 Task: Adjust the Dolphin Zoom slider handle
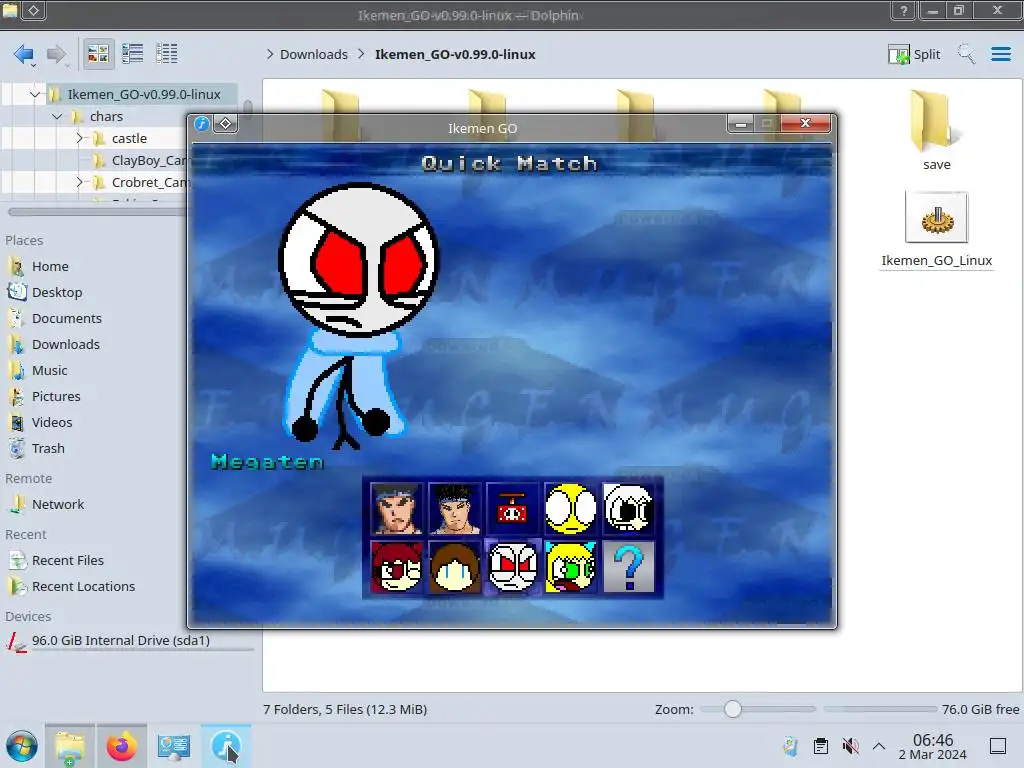click(x=733, y=709)
